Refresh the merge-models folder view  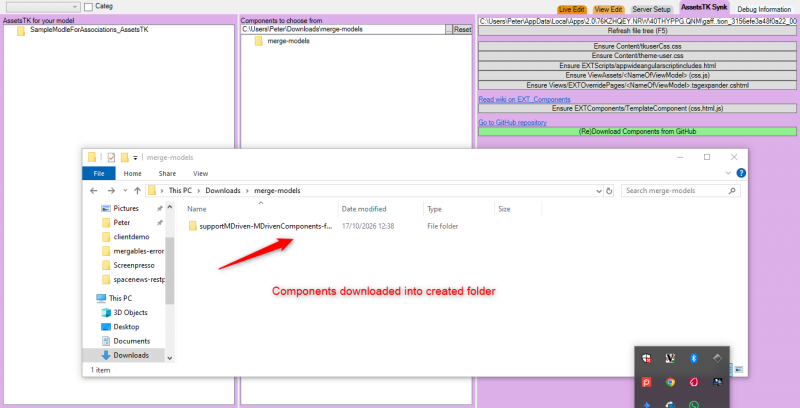pos(609,191)
